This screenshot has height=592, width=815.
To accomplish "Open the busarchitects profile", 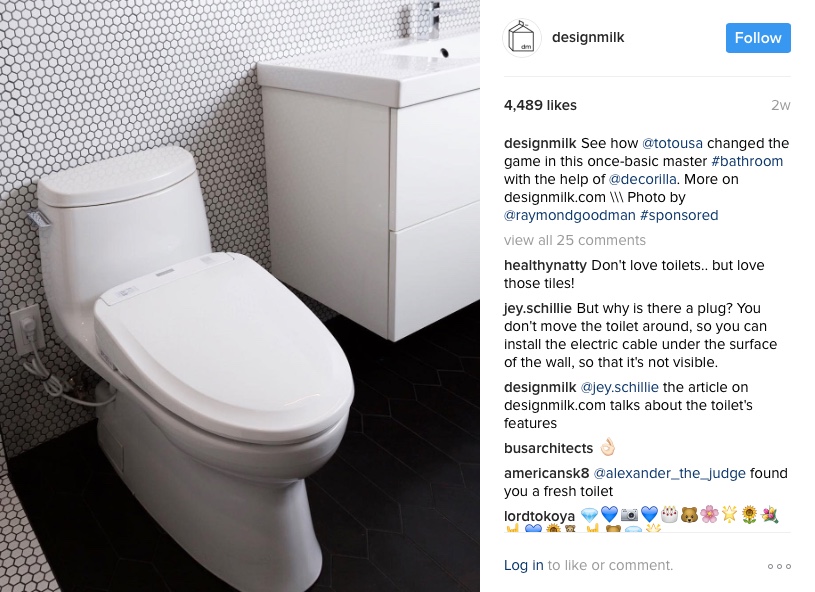I will tap(548, 448).
